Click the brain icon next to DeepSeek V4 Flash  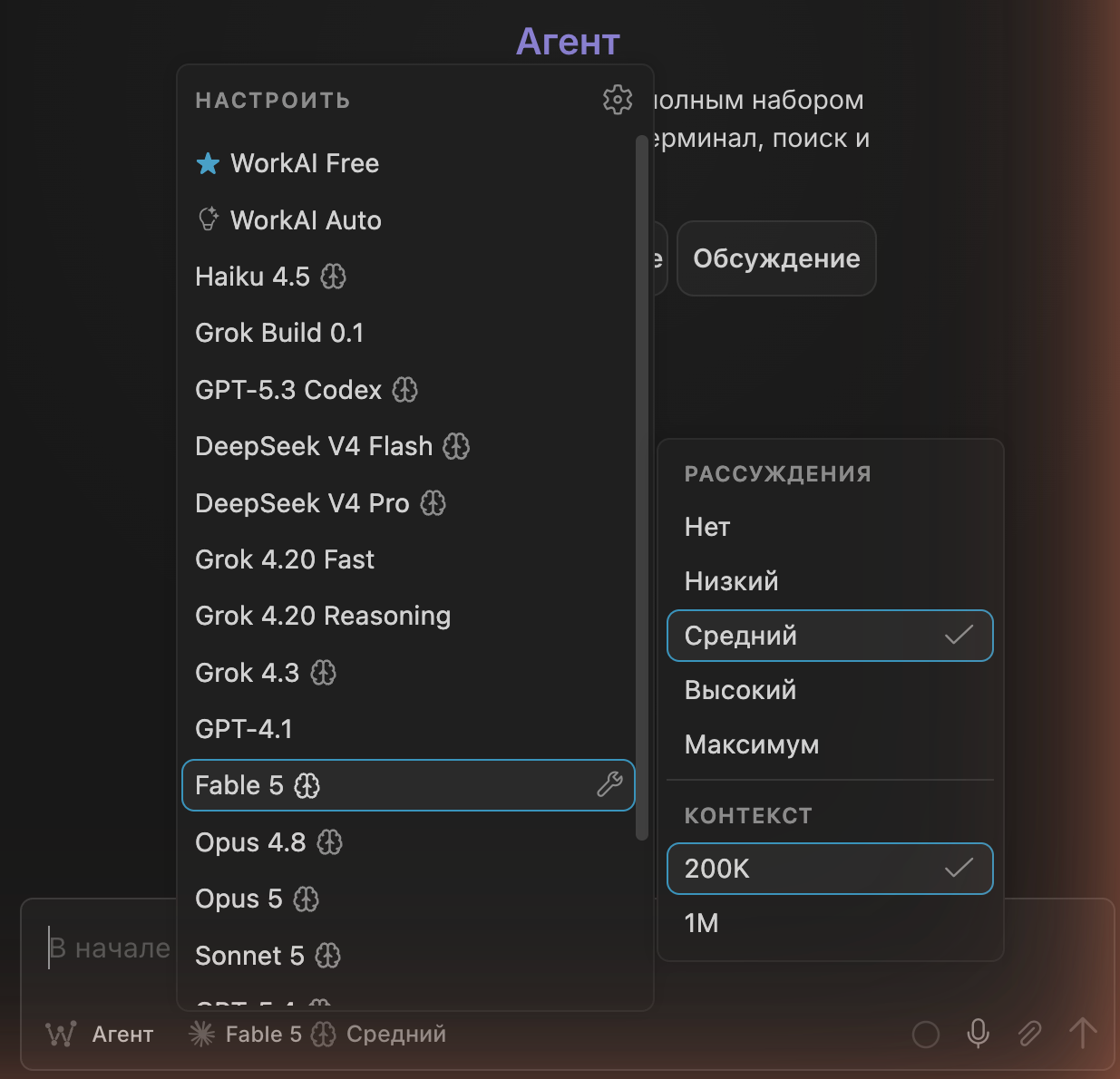pyautogui.click(x=456, y=446)
